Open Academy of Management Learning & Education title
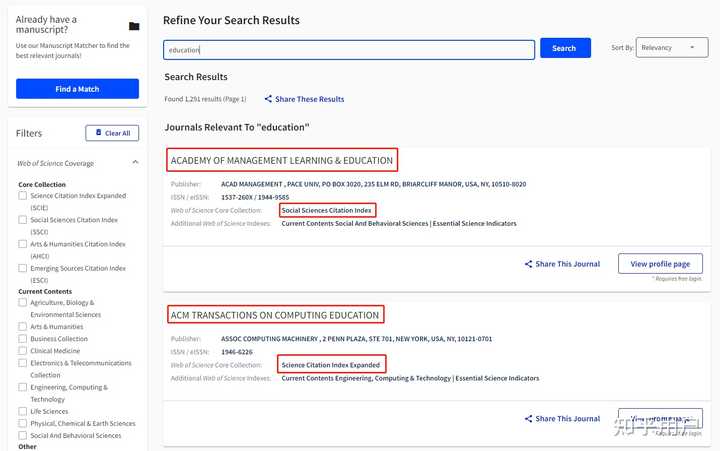This screenshot has width=720, height=451. click(282, 160)
